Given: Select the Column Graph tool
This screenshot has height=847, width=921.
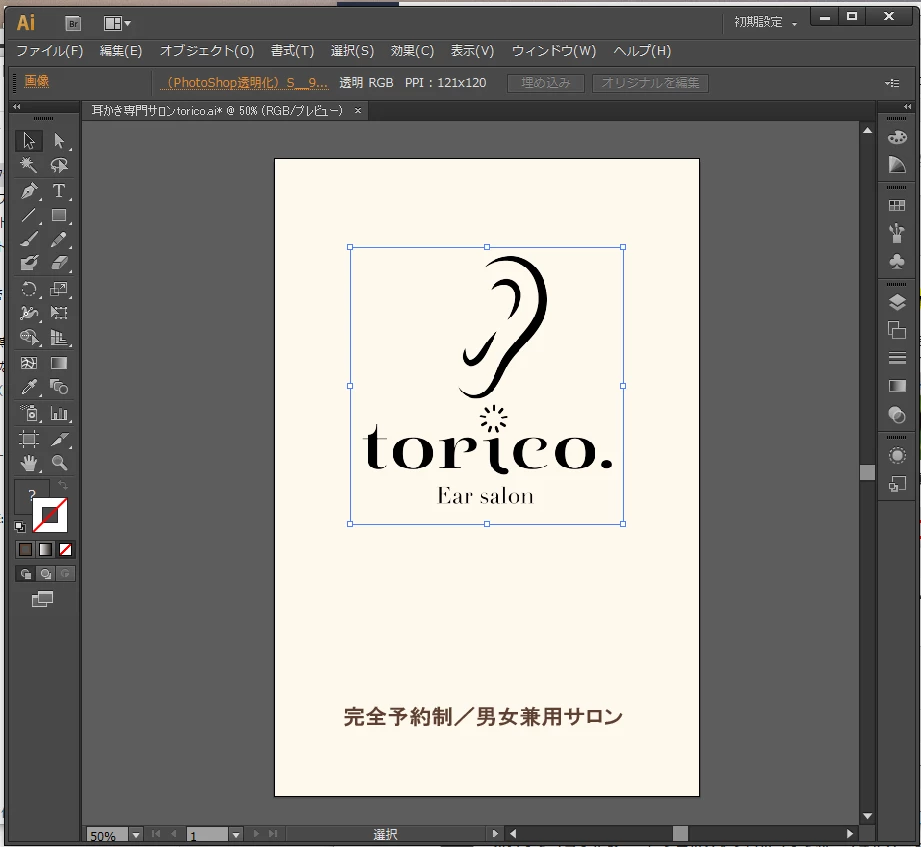Looking at the screenshot, I should tap(59, 414).
